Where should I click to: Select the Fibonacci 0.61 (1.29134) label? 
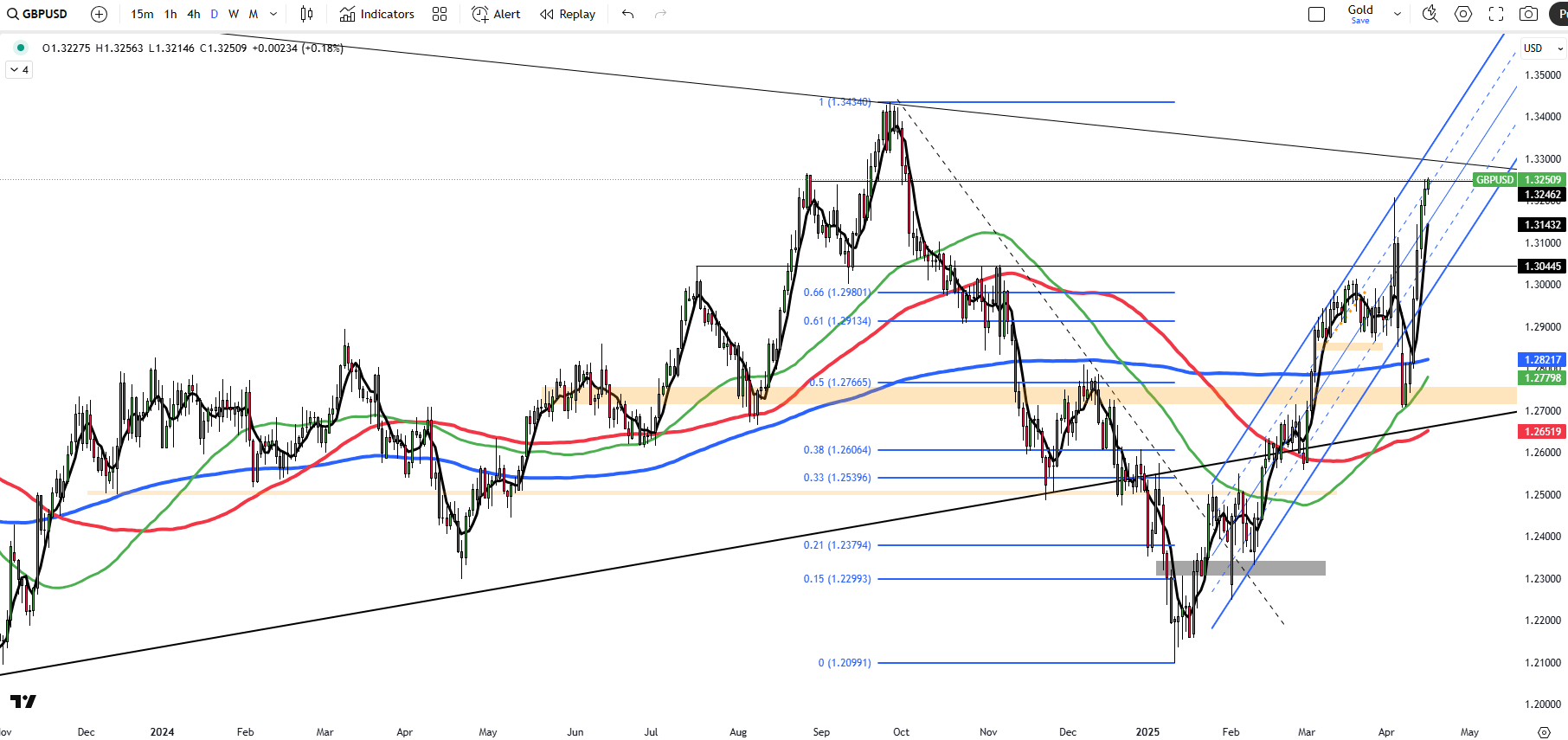pos(837,321)
